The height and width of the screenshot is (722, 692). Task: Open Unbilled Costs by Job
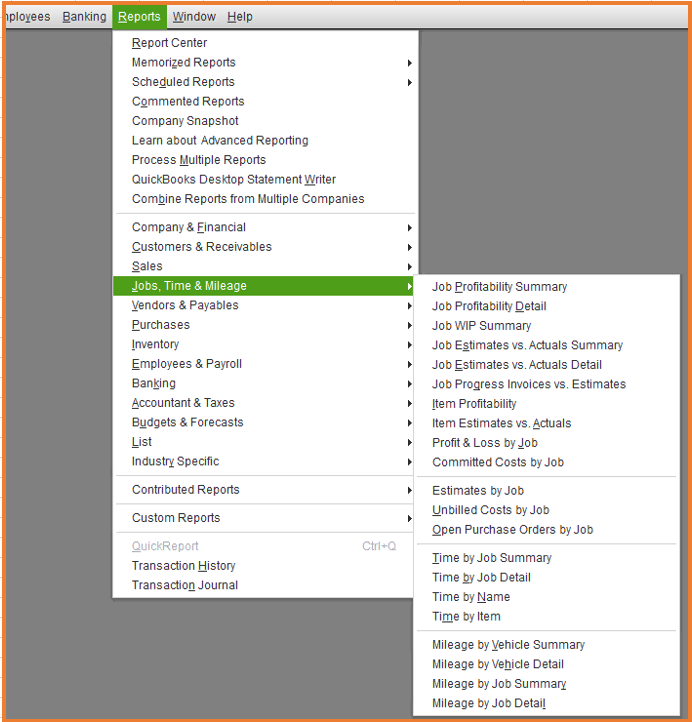547,510
